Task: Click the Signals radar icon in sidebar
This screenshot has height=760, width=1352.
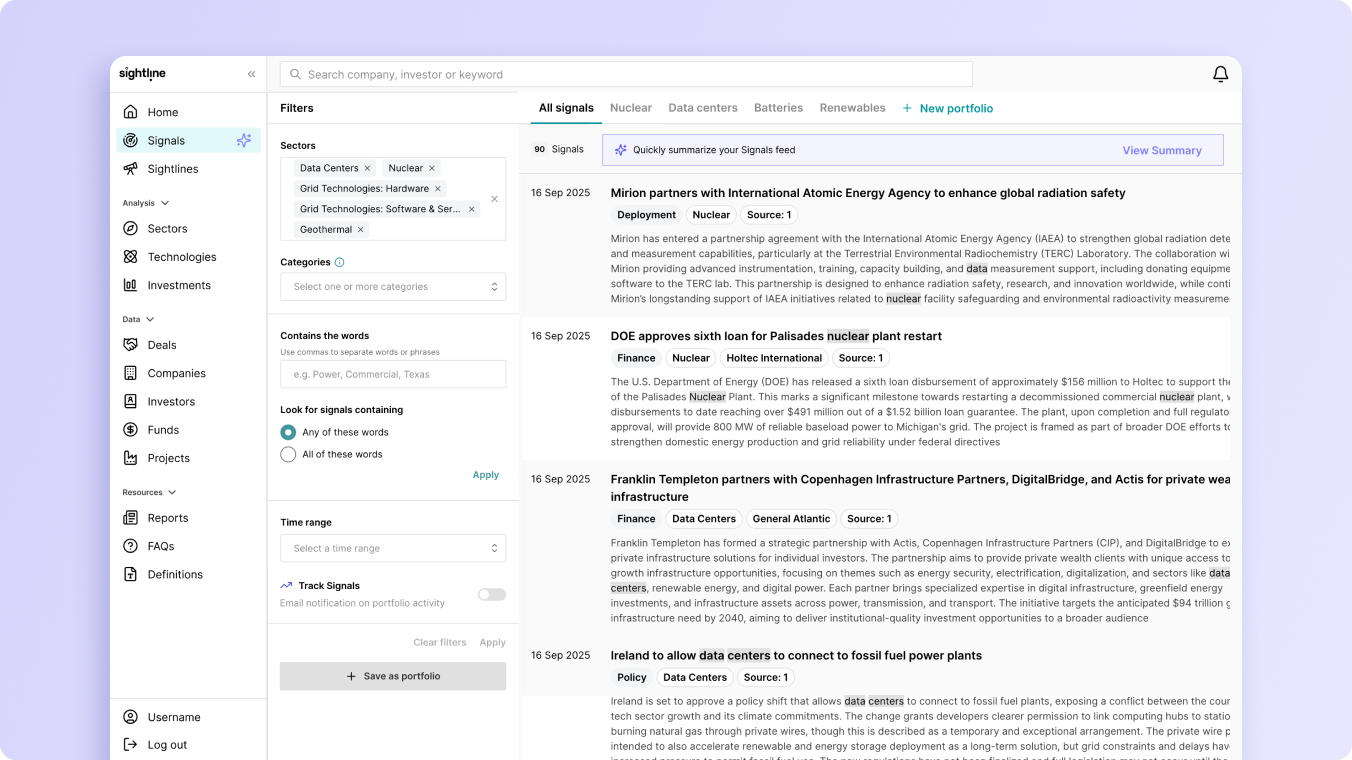Action: point(130,140)
